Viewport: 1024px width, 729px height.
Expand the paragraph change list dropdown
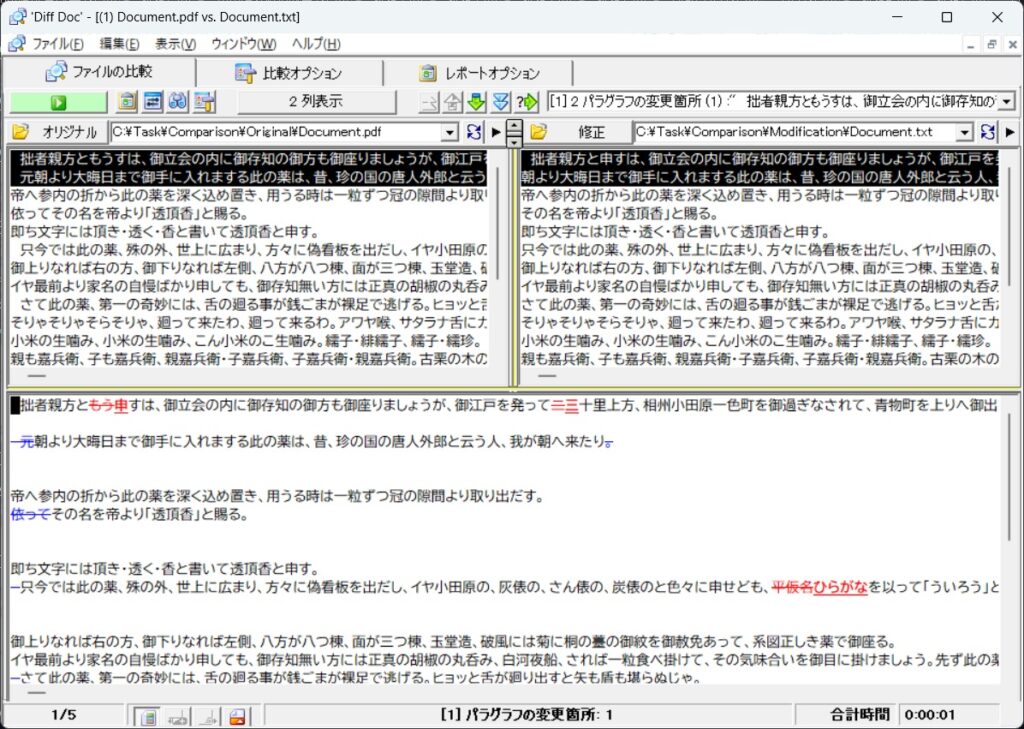[1006, 102]
